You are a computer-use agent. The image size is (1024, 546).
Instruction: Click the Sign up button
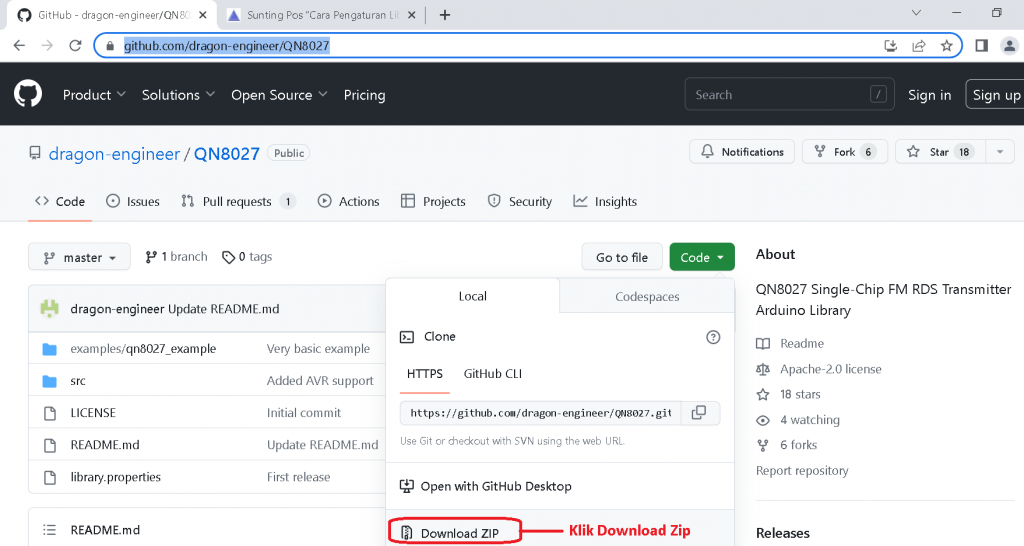(x=996, y=95)
